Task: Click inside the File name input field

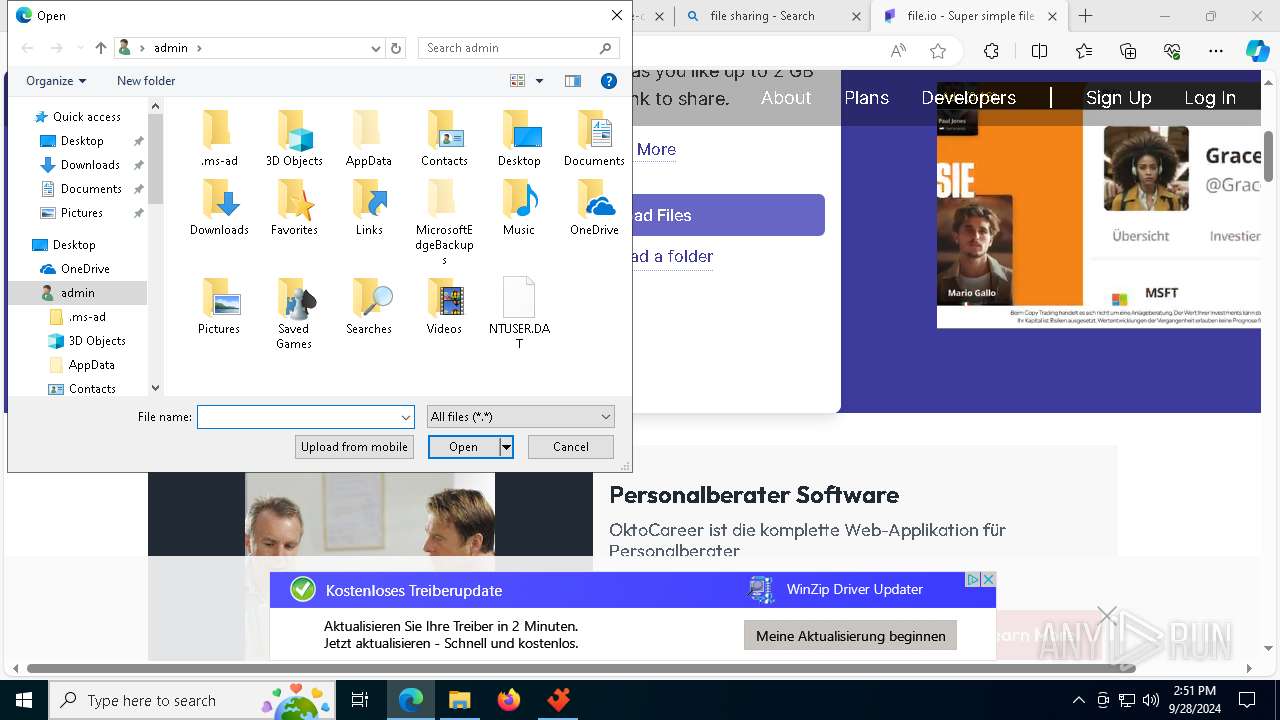Action: coord(298,417)
